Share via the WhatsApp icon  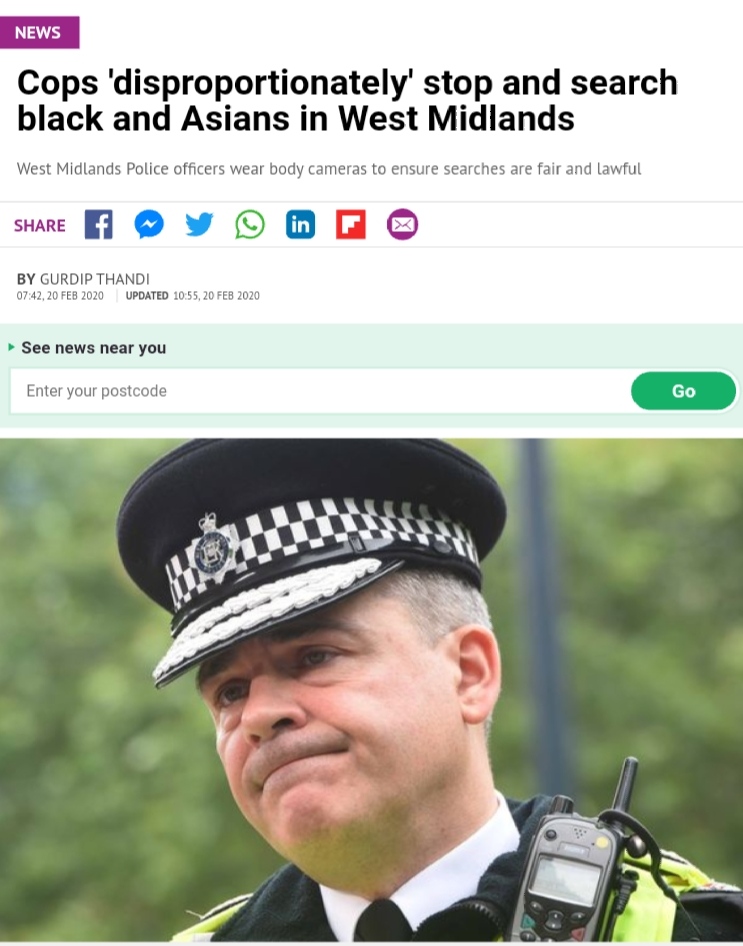point(250,224)
